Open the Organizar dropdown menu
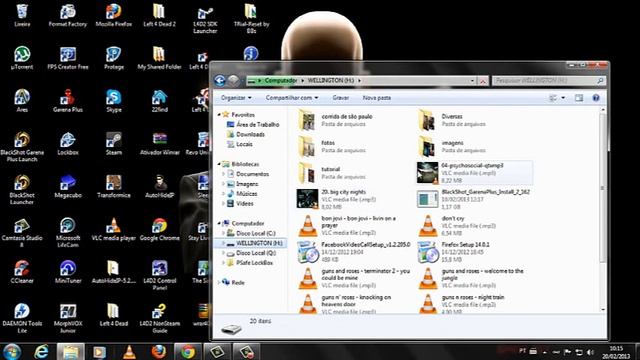 click(x=236, y=98)
